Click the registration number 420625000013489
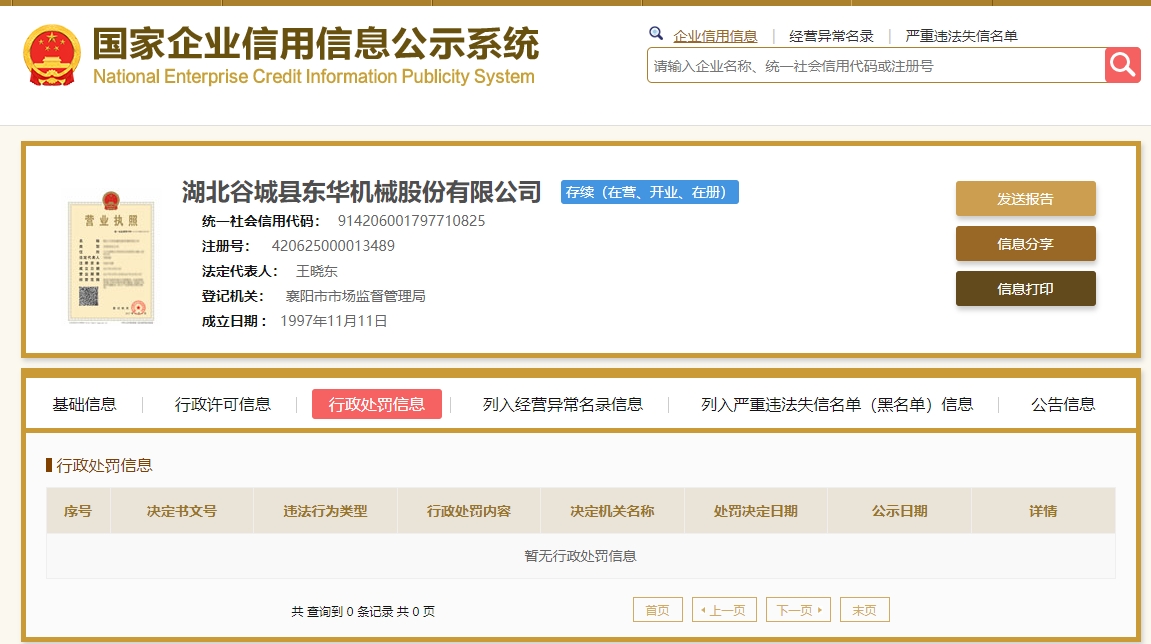This screenshot has height=644, width=1151. pyautogui.click(x=333, y=245)
